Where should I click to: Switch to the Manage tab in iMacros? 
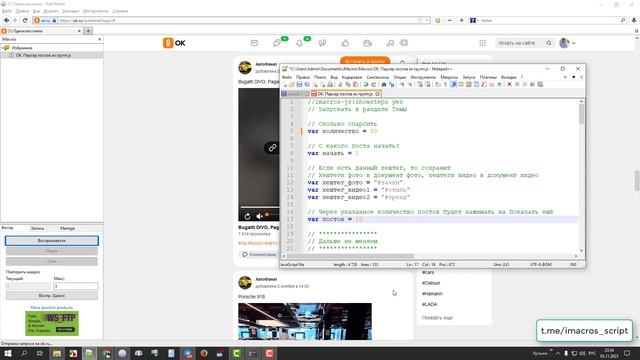(67, 228)
